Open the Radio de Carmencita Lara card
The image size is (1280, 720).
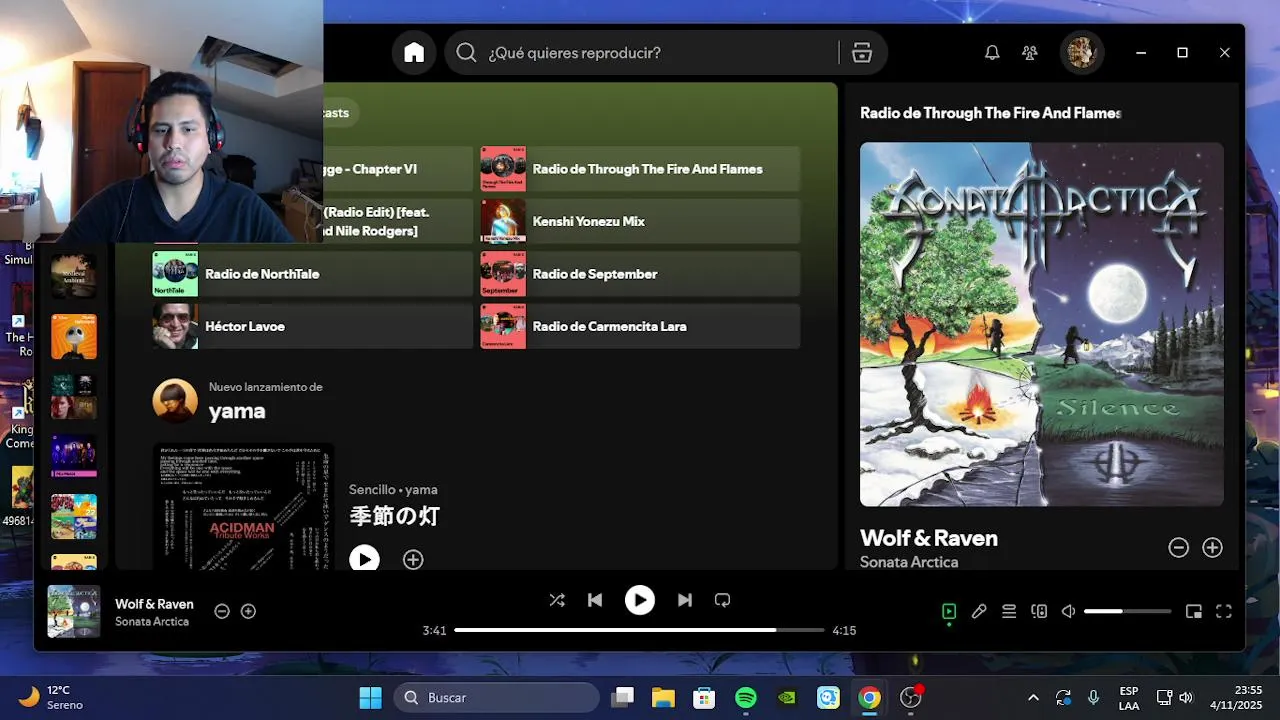(640, 326)
